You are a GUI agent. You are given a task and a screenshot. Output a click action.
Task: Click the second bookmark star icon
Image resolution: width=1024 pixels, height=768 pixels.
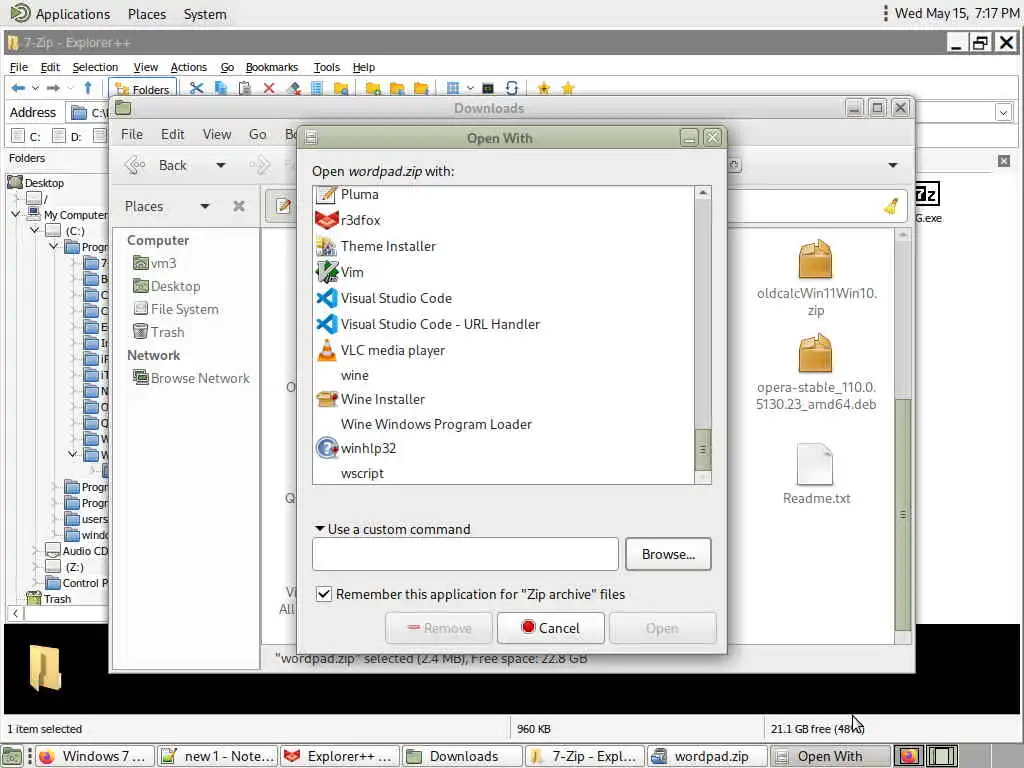(568, 88)
